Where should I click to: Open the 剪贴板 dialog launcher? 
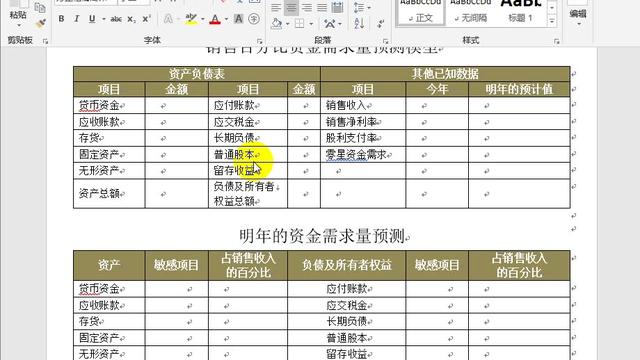45,41
